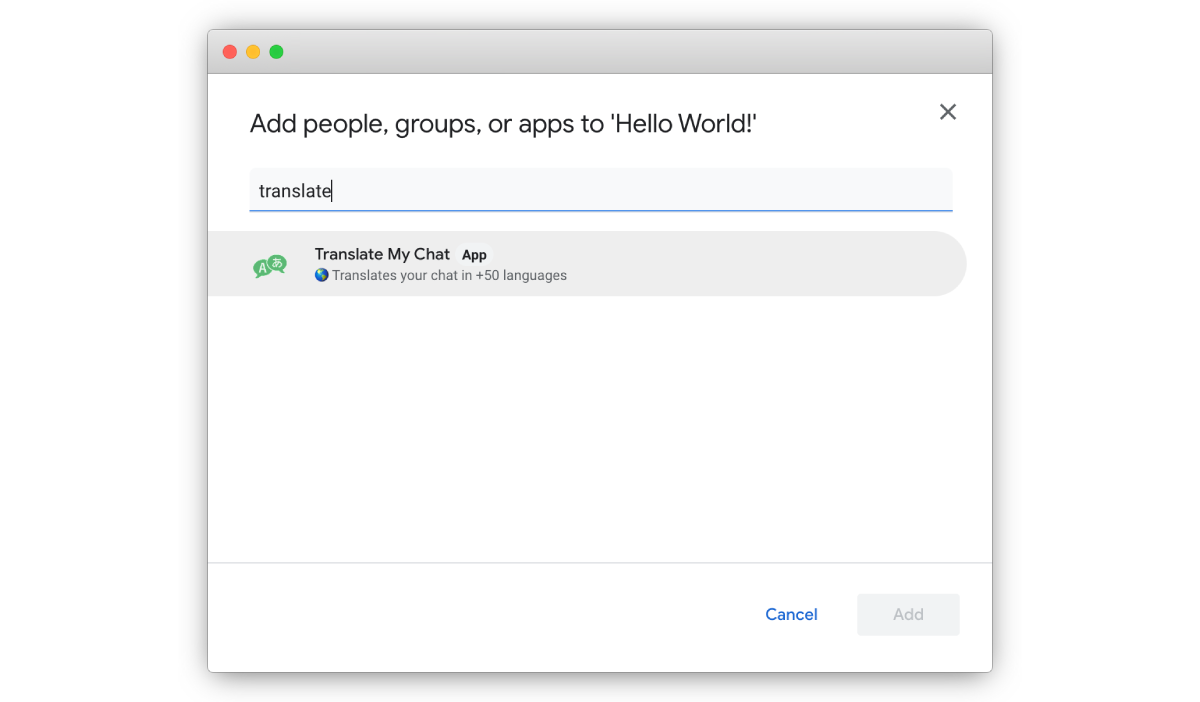Click the blank area below the search results
This screenshot has width=1200, height=702.
600,430
